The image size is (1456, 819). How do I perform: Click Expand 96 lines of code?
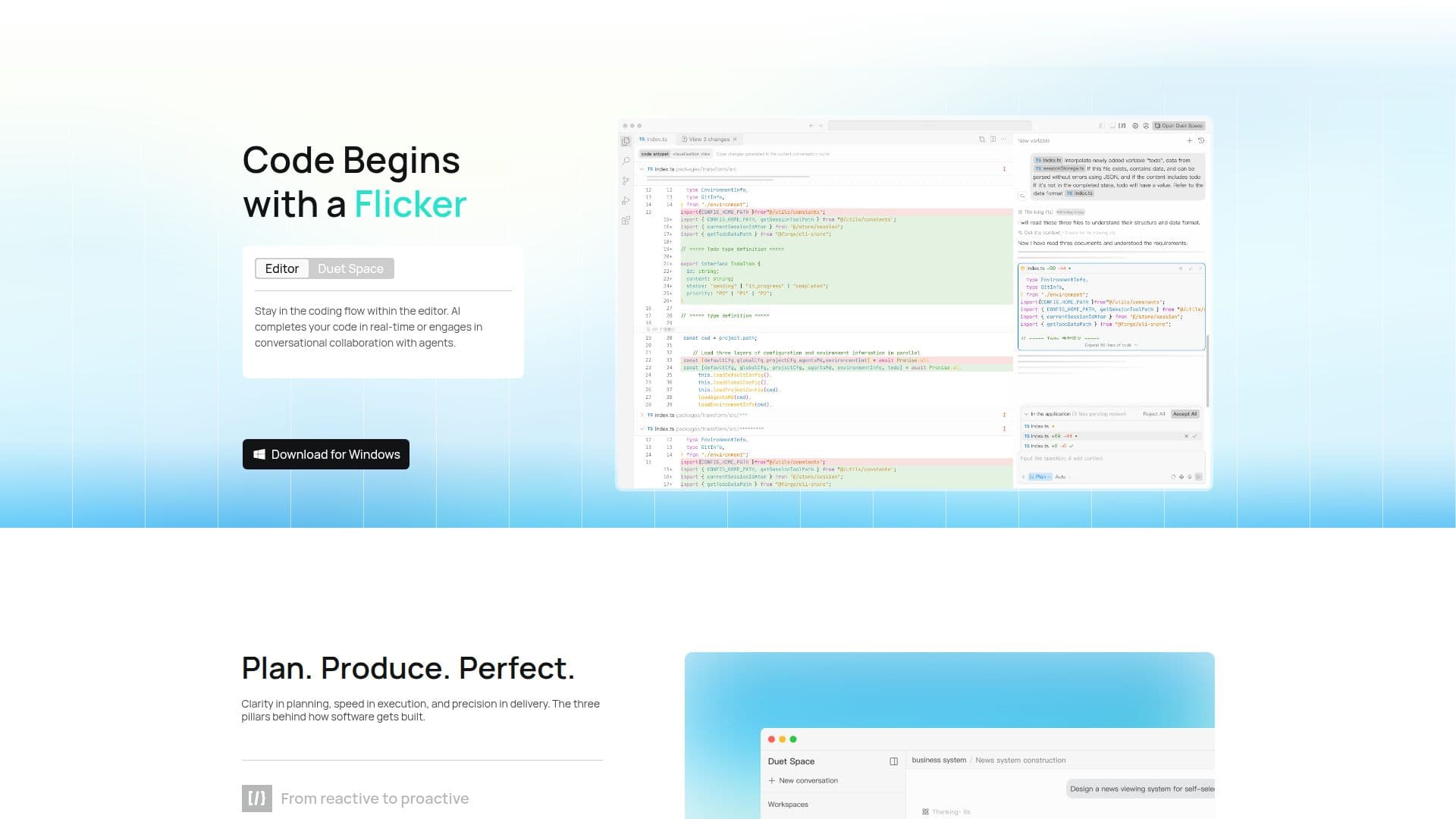(1110, 345)
